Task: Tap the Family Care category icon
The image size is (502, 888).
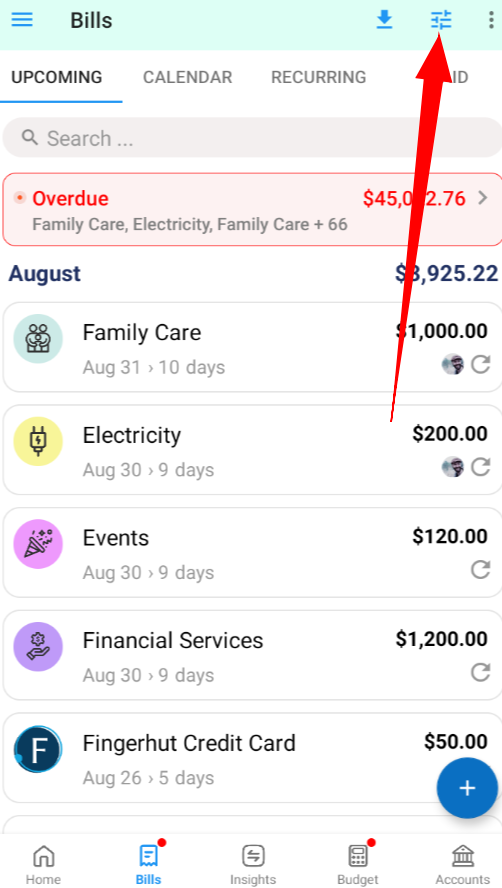Action: coord(38,339)
